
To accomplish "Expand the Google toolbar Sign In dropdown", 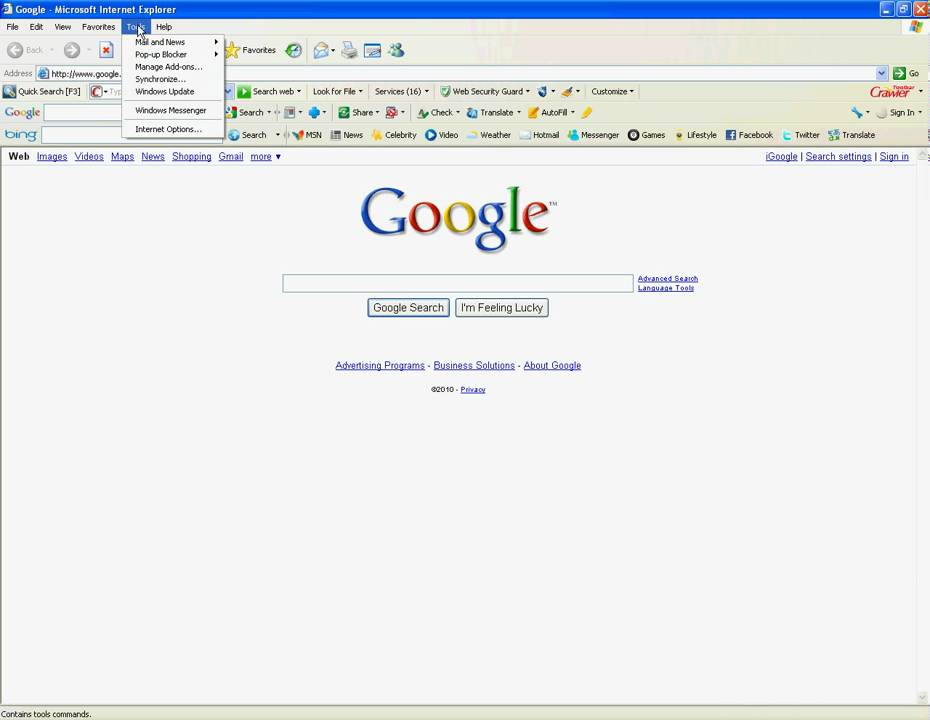I will pyautogui.click(x=920, y=112).
